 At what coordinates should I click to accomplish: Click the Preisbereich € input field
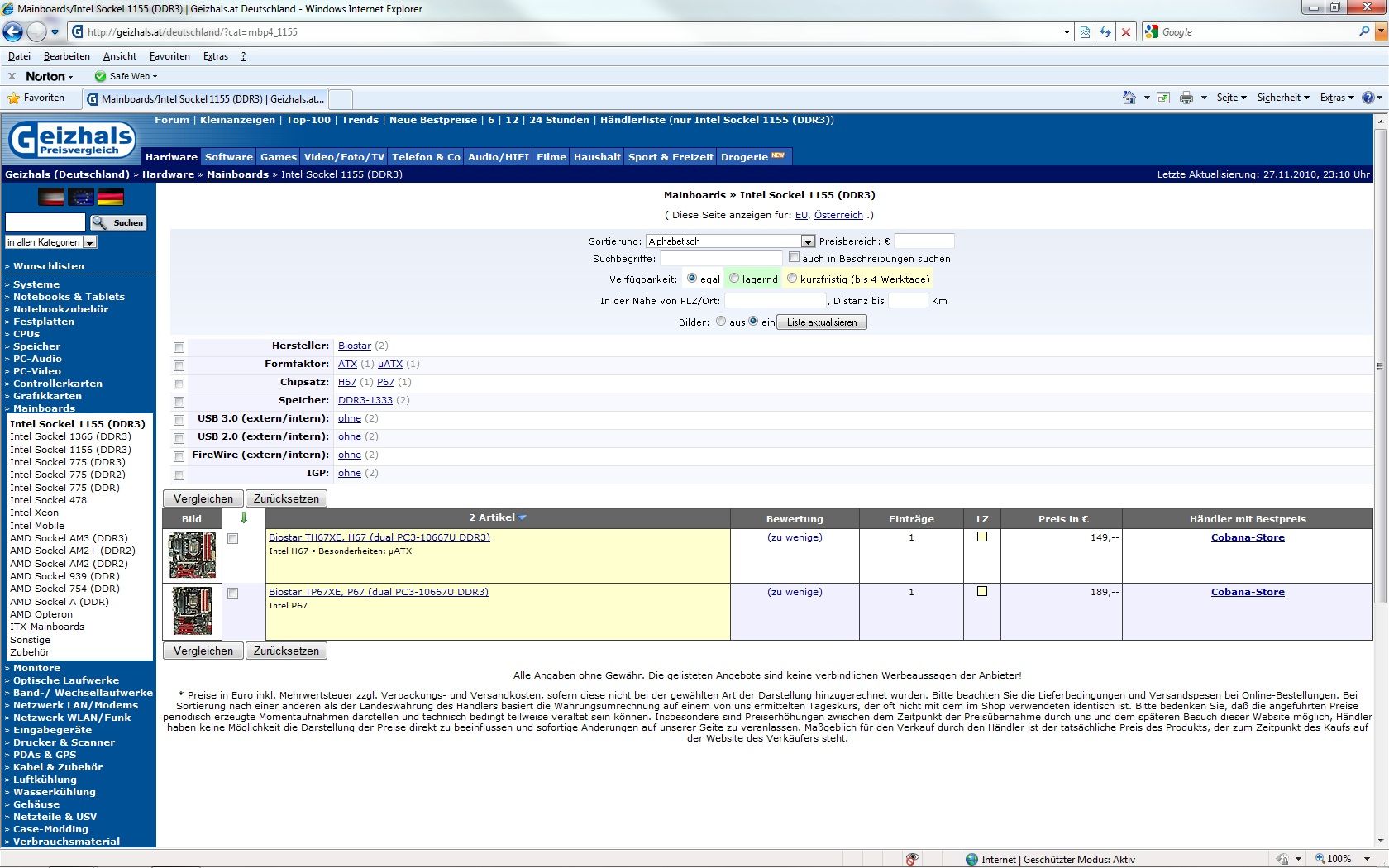(x=924, y=241)
